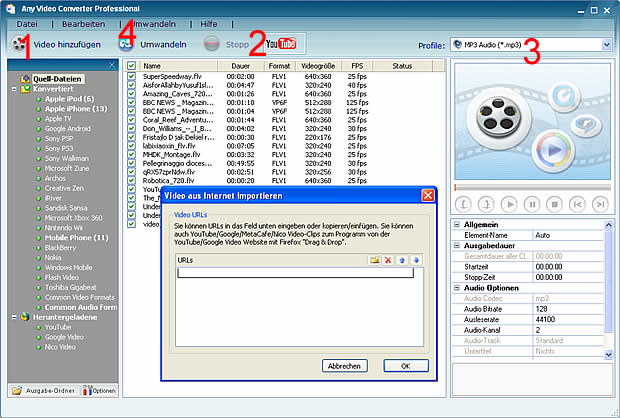Open the Bearbeiten menu
This screenshot has width=620, height=418.
[x=83, y=24]
